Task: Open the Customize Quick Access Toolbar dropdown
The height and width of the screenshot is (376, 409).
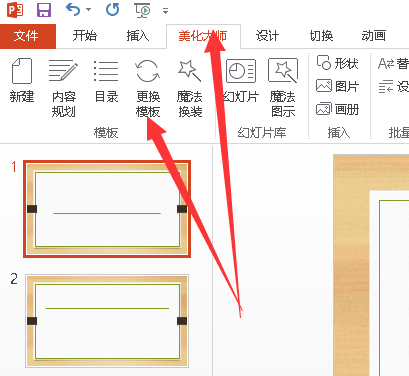Action: pyautogui.click(x=165, y=11)
